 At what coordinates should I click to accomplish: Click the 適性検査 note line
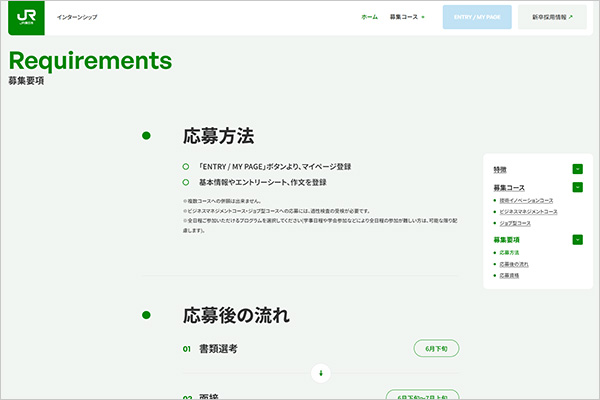[x=276, y=211]
